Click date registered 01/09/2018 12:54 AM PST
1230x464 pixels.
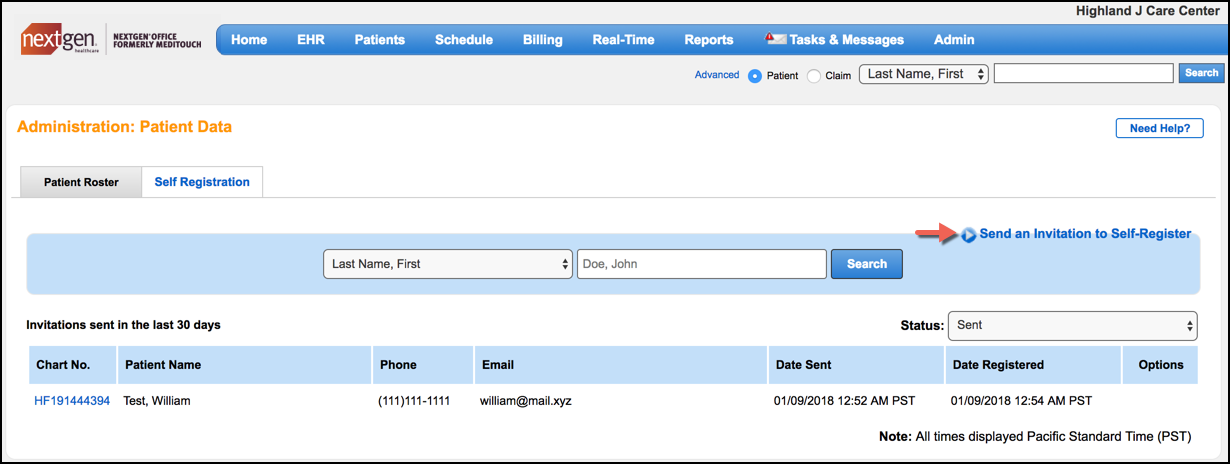tap(1022, 401)
